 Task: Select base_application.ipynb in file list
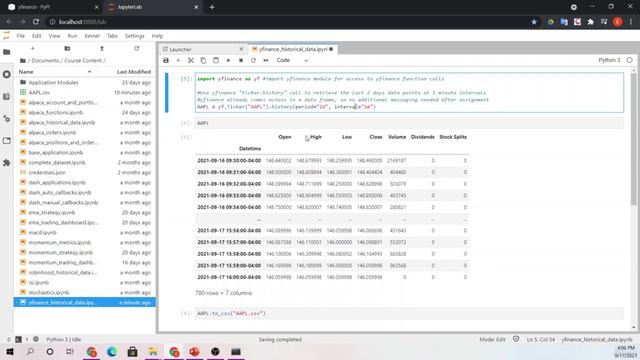[x=85, y=153]
